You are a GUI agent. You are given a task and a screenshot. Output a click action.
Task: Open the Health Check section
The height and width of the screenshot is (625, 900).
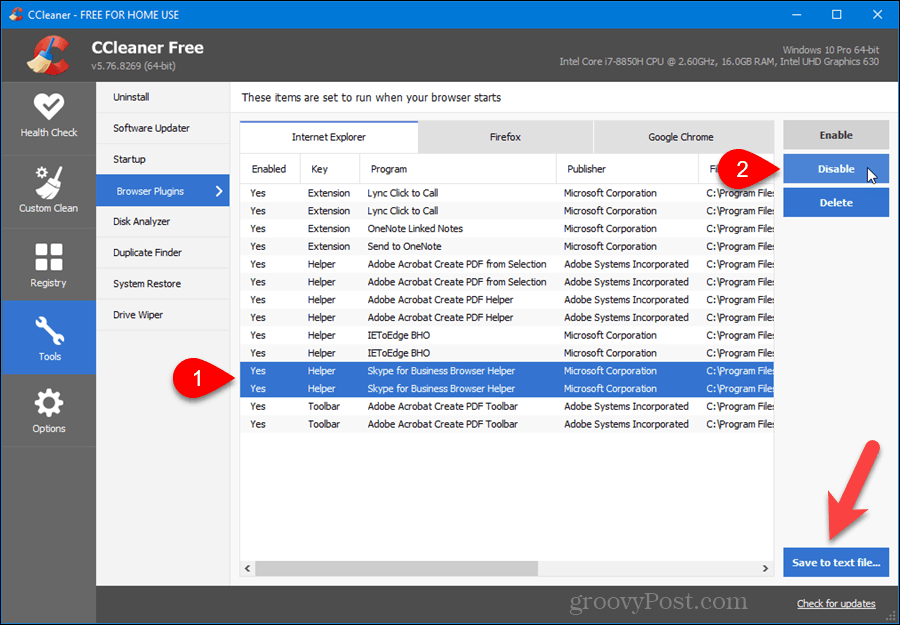[x=48, y=118]
